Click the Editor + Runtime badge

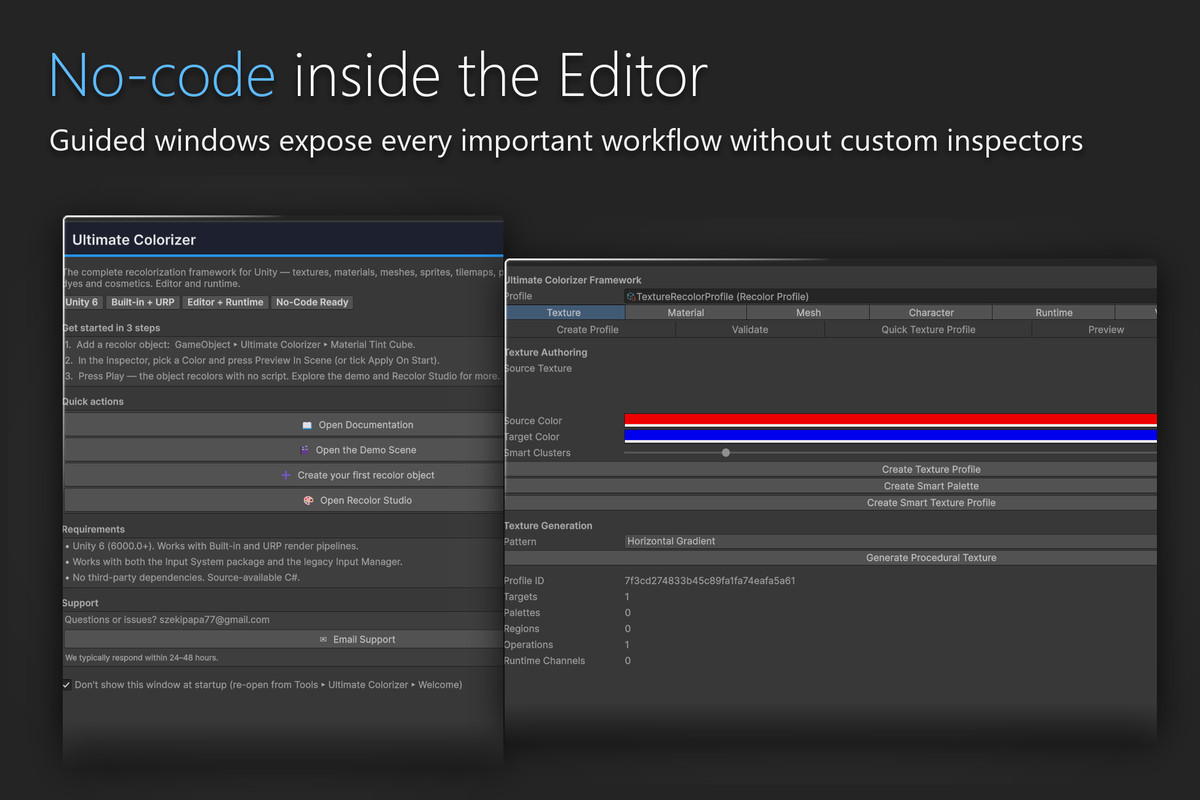[225, 302]
